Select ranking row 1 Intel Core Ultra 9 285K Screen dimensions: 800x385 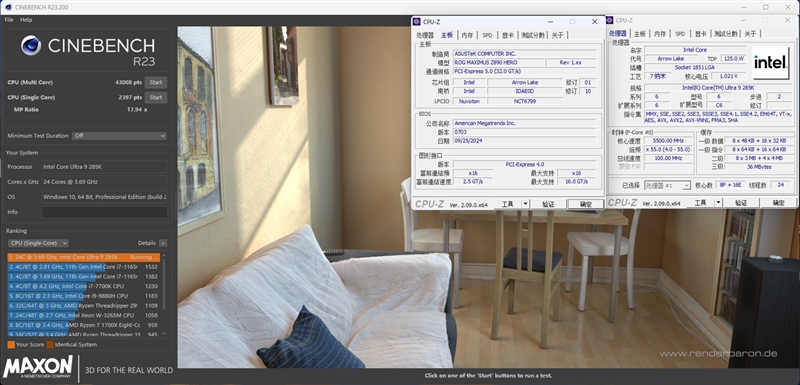click(84, 257)
